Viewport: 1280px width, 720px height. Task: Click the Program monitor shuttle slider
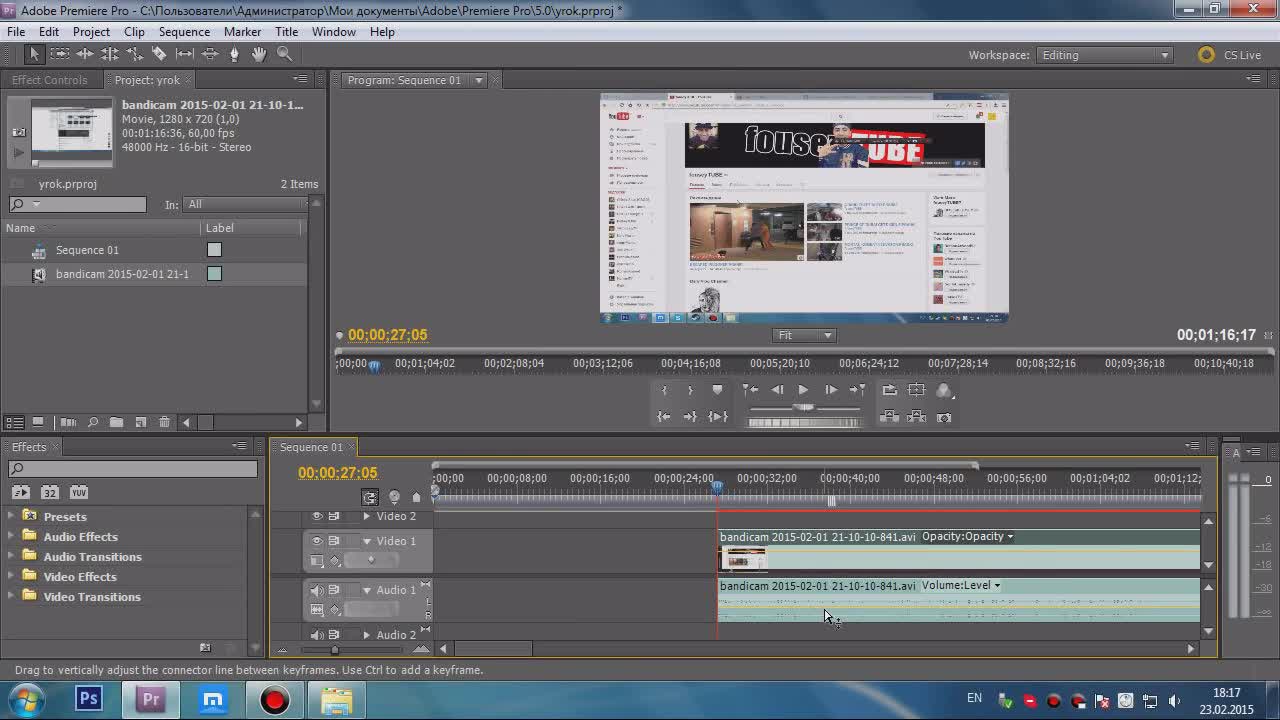pyautogui.click(x=804, y=407)
